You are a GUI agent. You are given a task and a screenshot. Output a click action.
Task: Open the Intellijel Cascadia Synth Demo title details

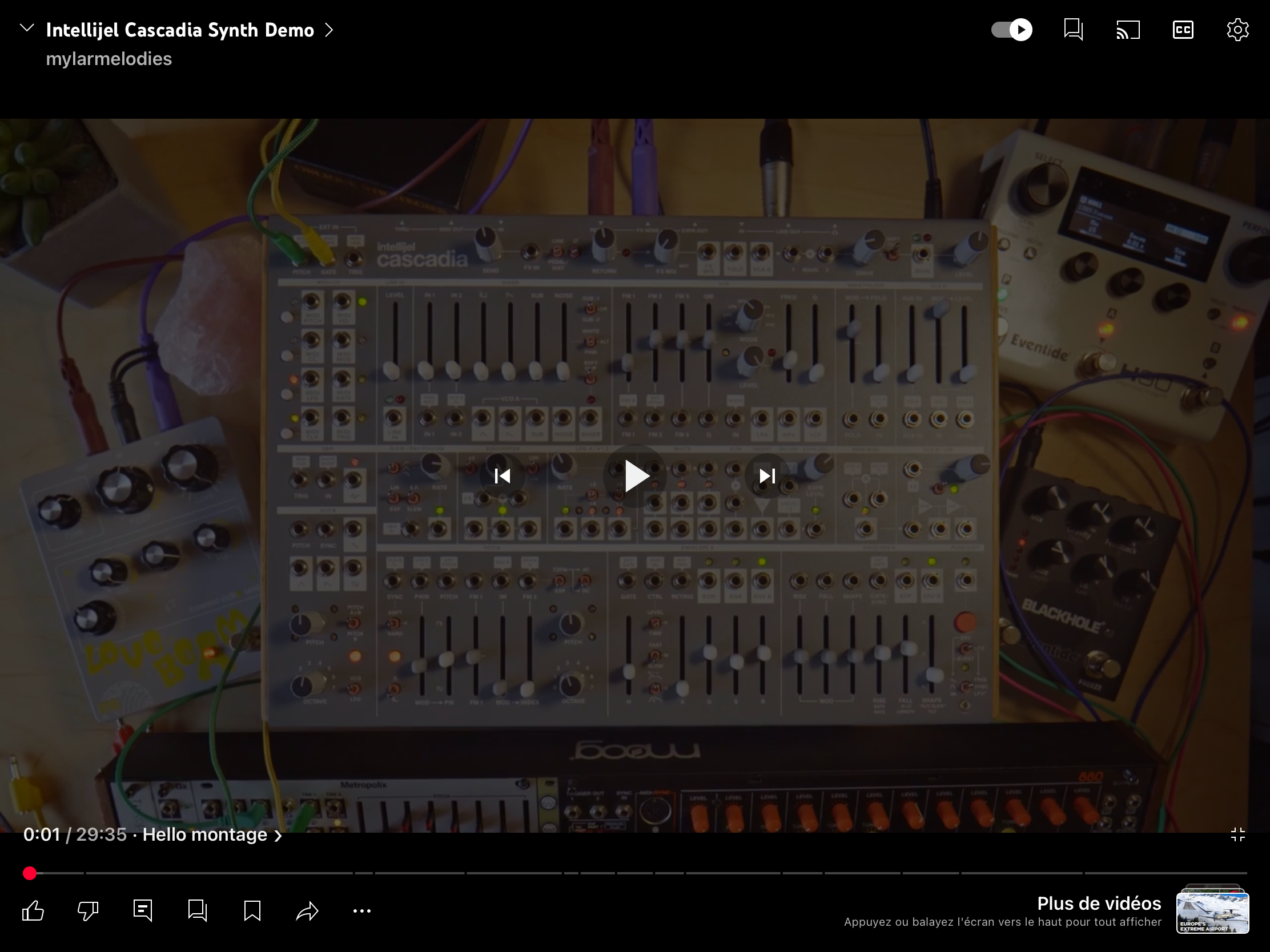tap(180, 30)
